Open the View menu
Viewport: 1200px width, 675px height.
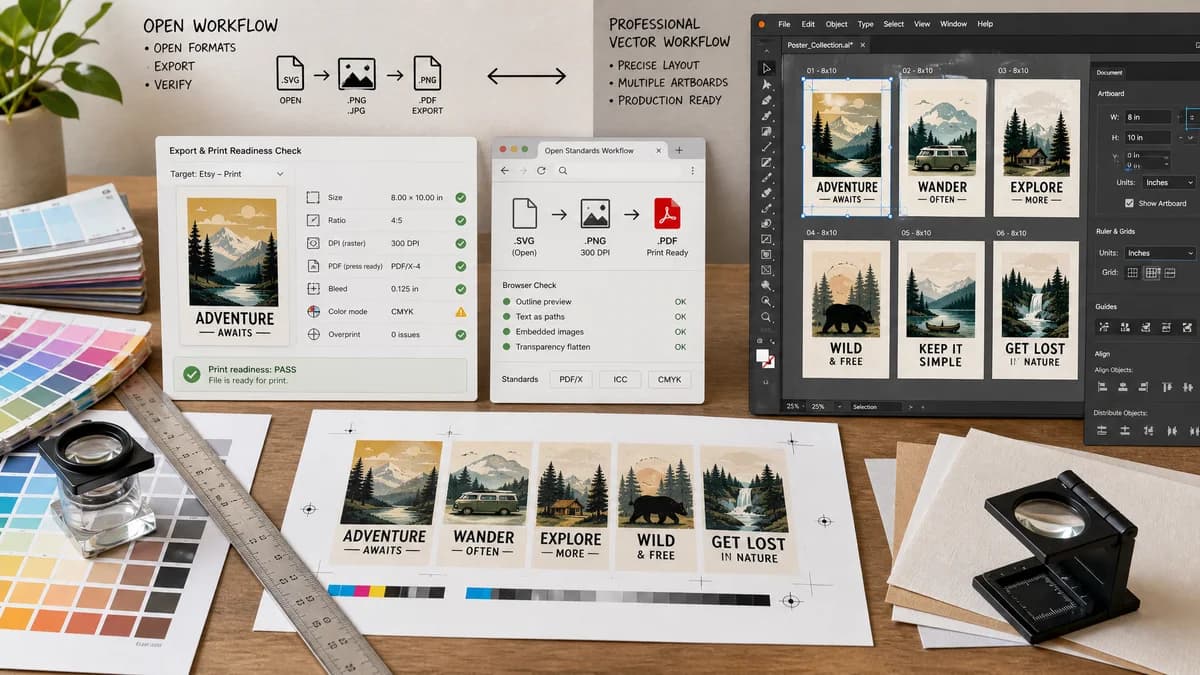(x=922, y=24)
